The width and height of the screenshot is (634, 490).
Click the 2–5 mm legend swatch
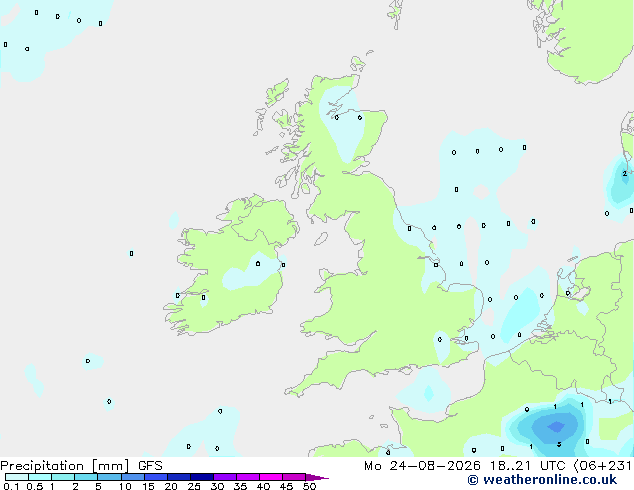[86, 477]
